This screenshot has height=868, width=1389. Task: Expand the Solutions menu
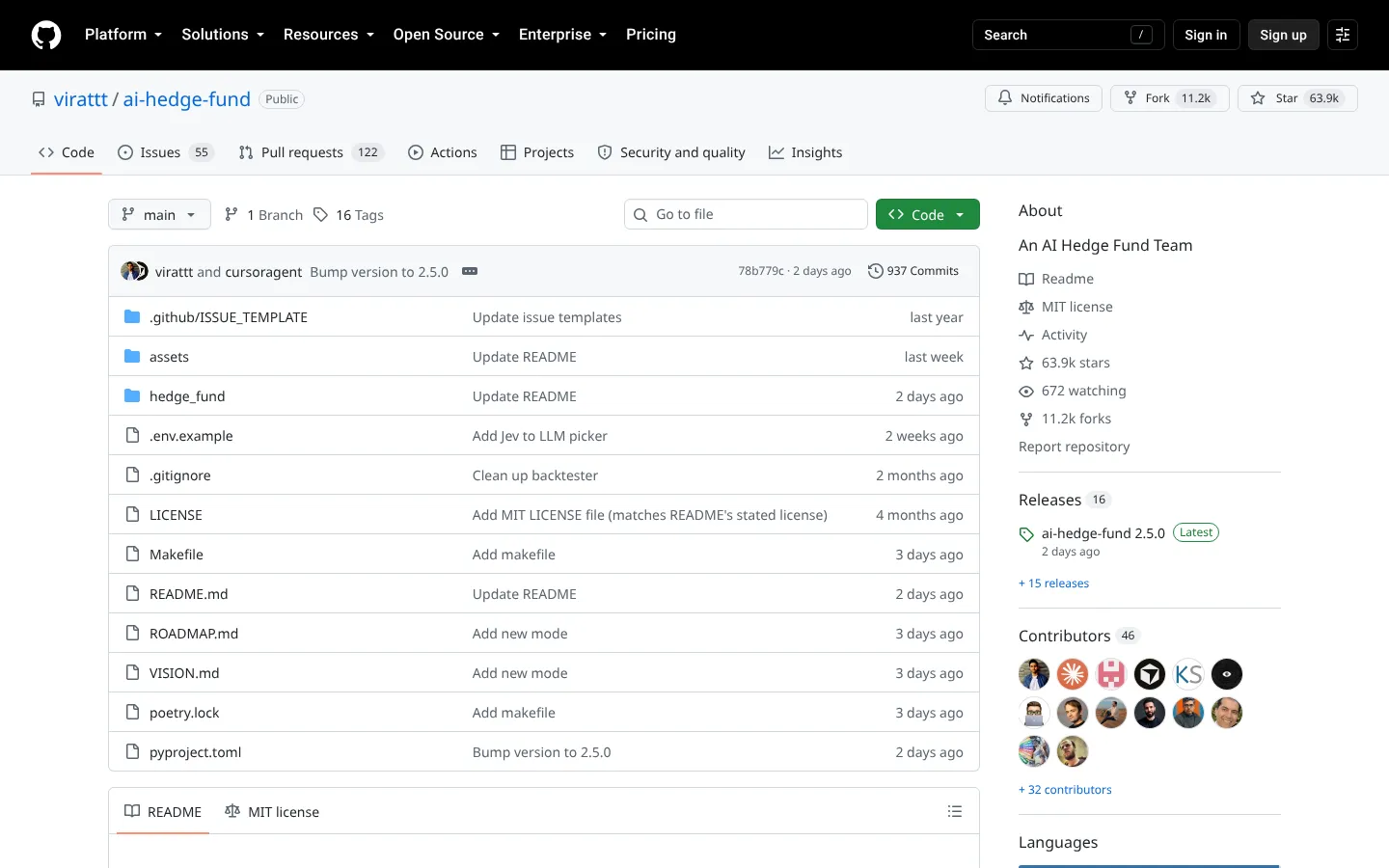click(223, 35)
